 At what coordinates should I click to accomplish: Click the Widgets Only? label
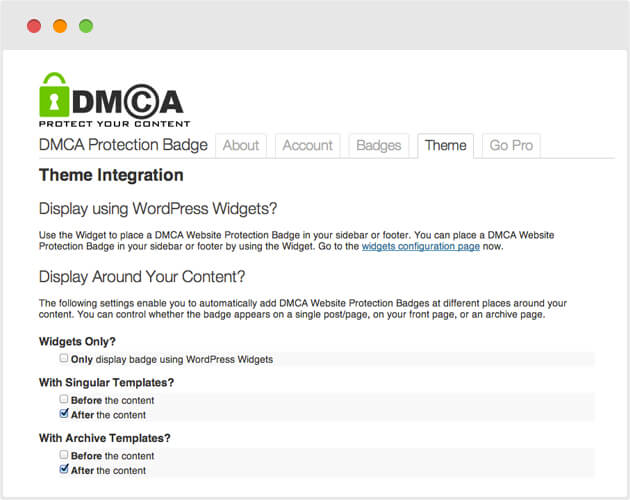point(77,342)
